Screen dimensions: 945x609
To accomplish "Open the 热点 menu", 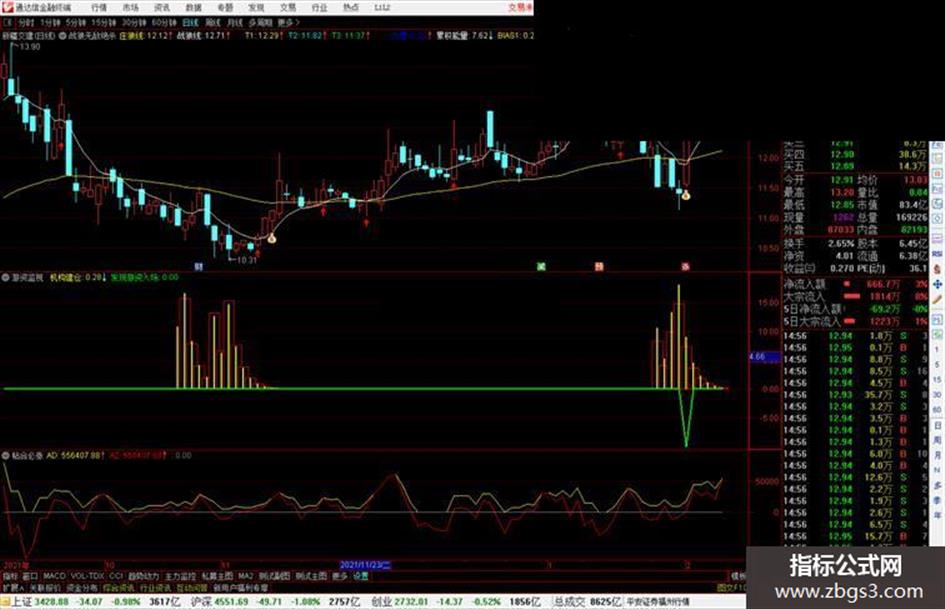I will (351, 7).
